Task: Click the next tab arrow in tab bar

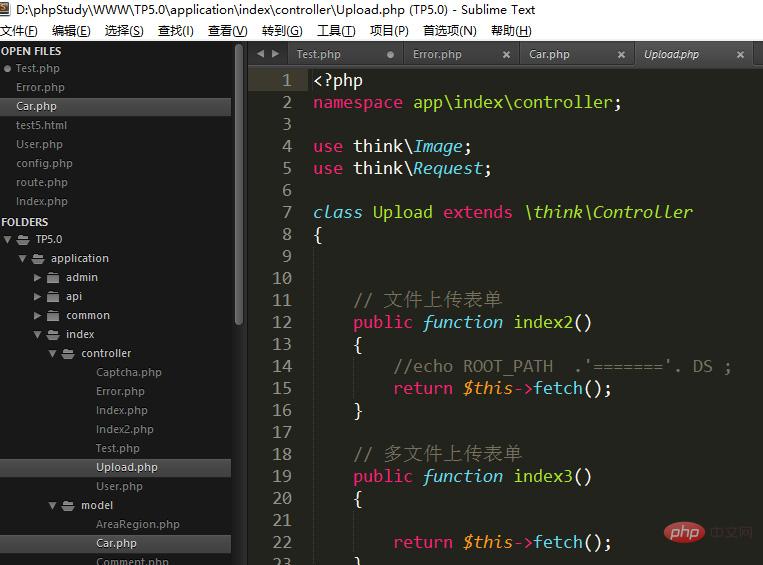Action: click(275, 54)
